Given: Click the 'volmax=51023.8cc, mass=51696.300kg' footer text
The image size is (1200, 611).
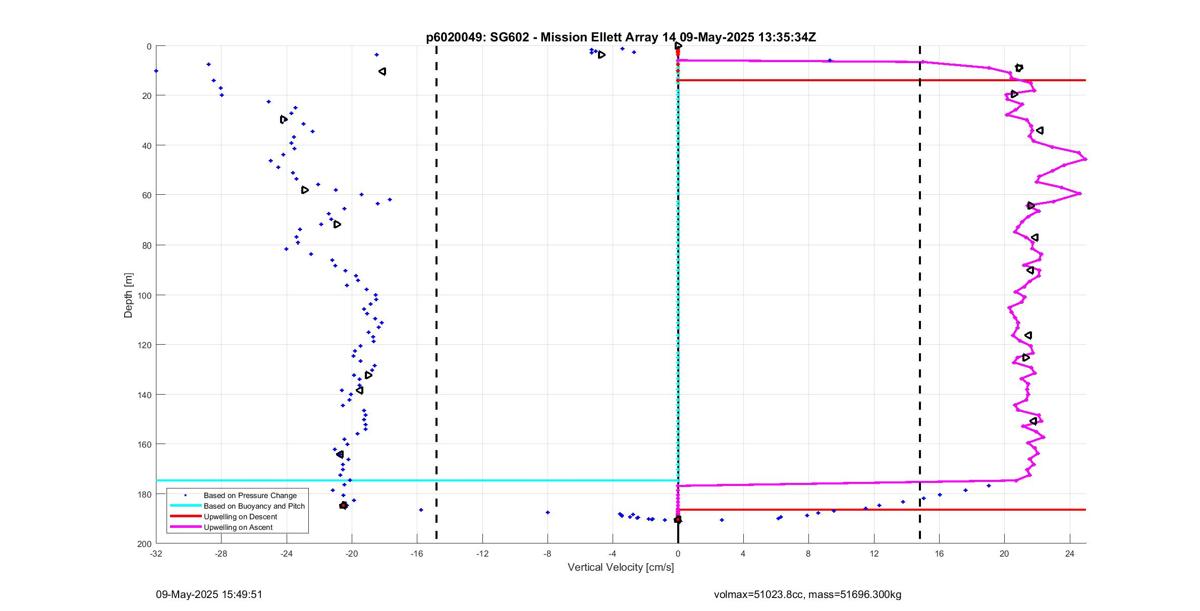Looking at the screenshot, I should pos(807,594).
